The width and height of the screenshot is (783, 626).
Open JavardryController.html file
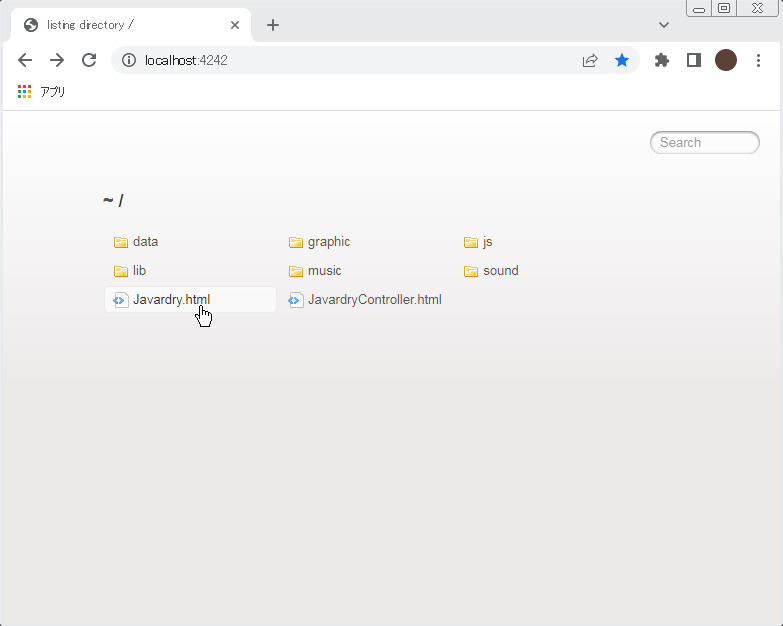(x=375, y=300)
